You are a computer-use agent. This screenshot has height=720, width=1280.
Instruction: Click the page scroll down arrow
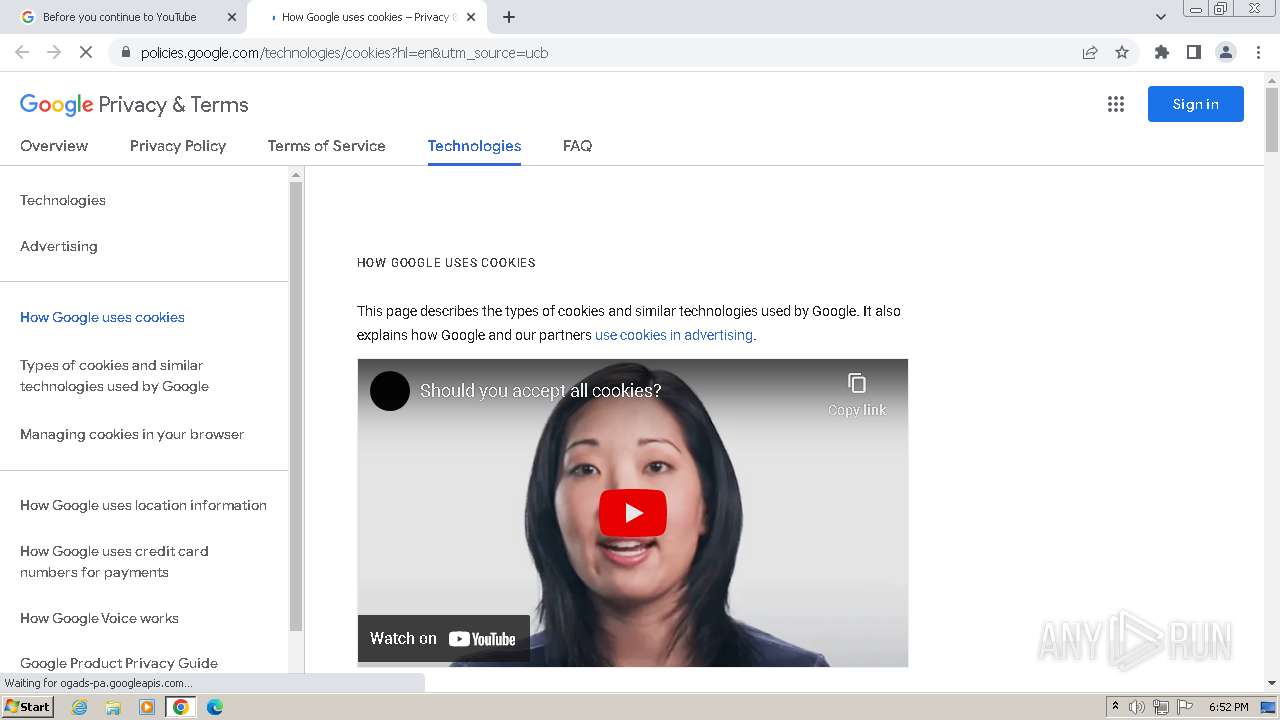coord(1272,683)
